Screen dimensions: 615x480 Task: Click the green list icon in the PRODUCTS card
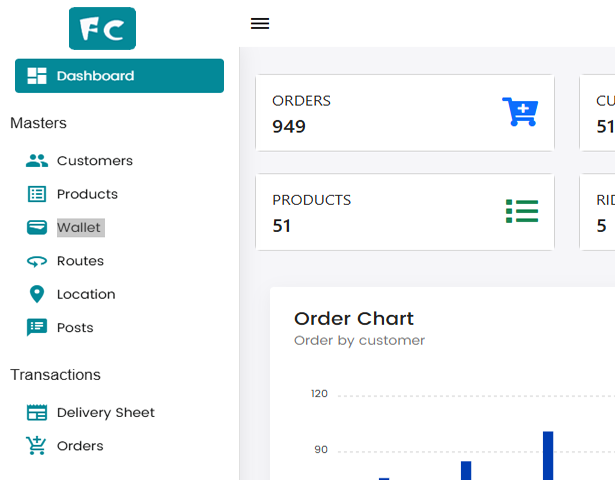tap(522, 211)
